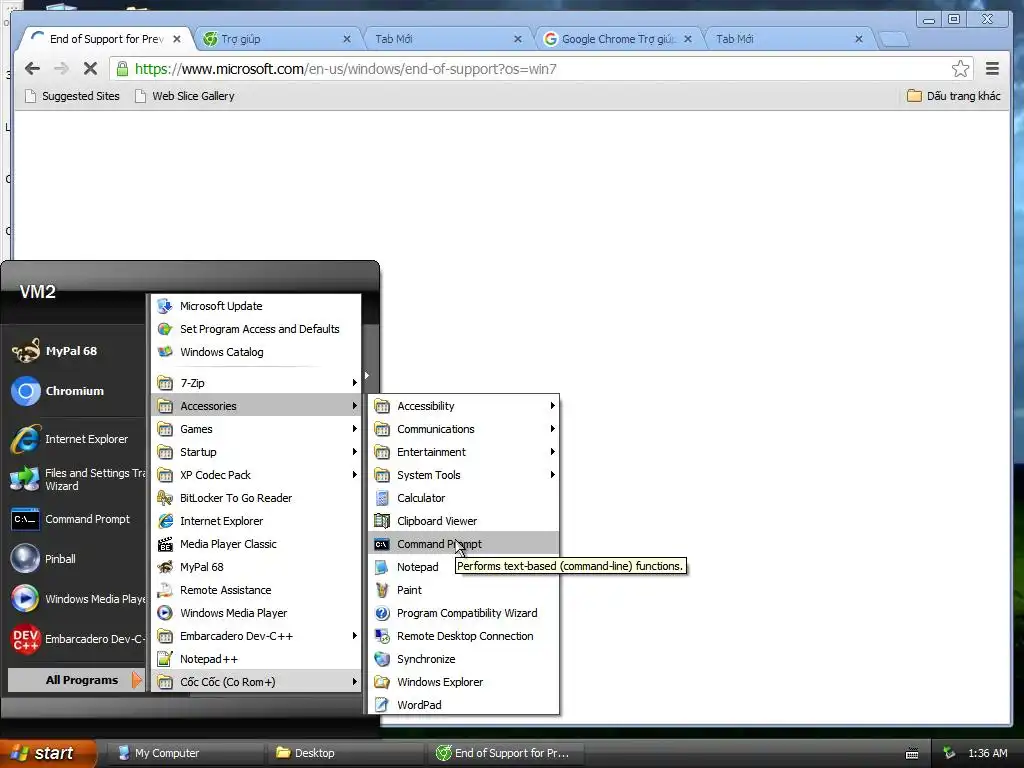Click the Notepad++ icon
This screenshot has width=1024, height=768.
tap(165, 659)
